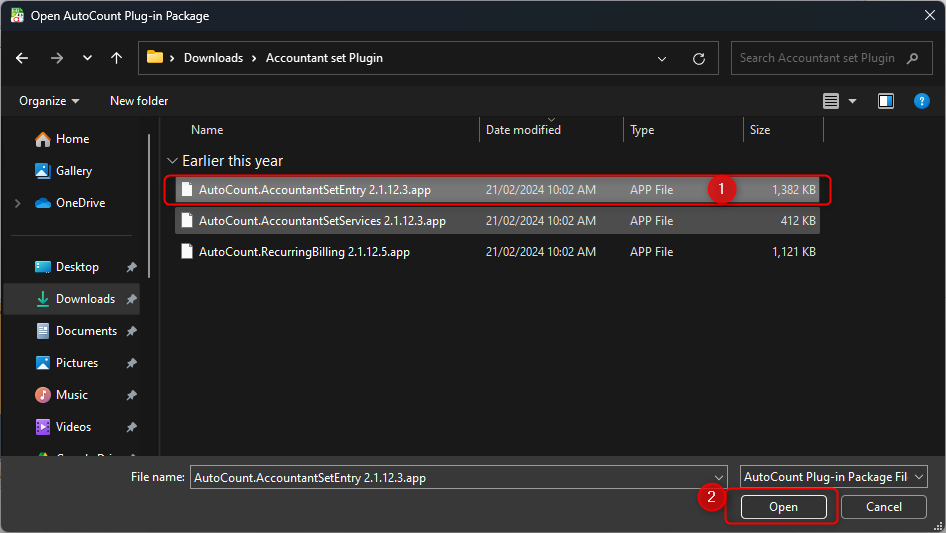This screenshot has width=946, height=533.
Task: Click the Back navigation arrow
Action: 23,58
